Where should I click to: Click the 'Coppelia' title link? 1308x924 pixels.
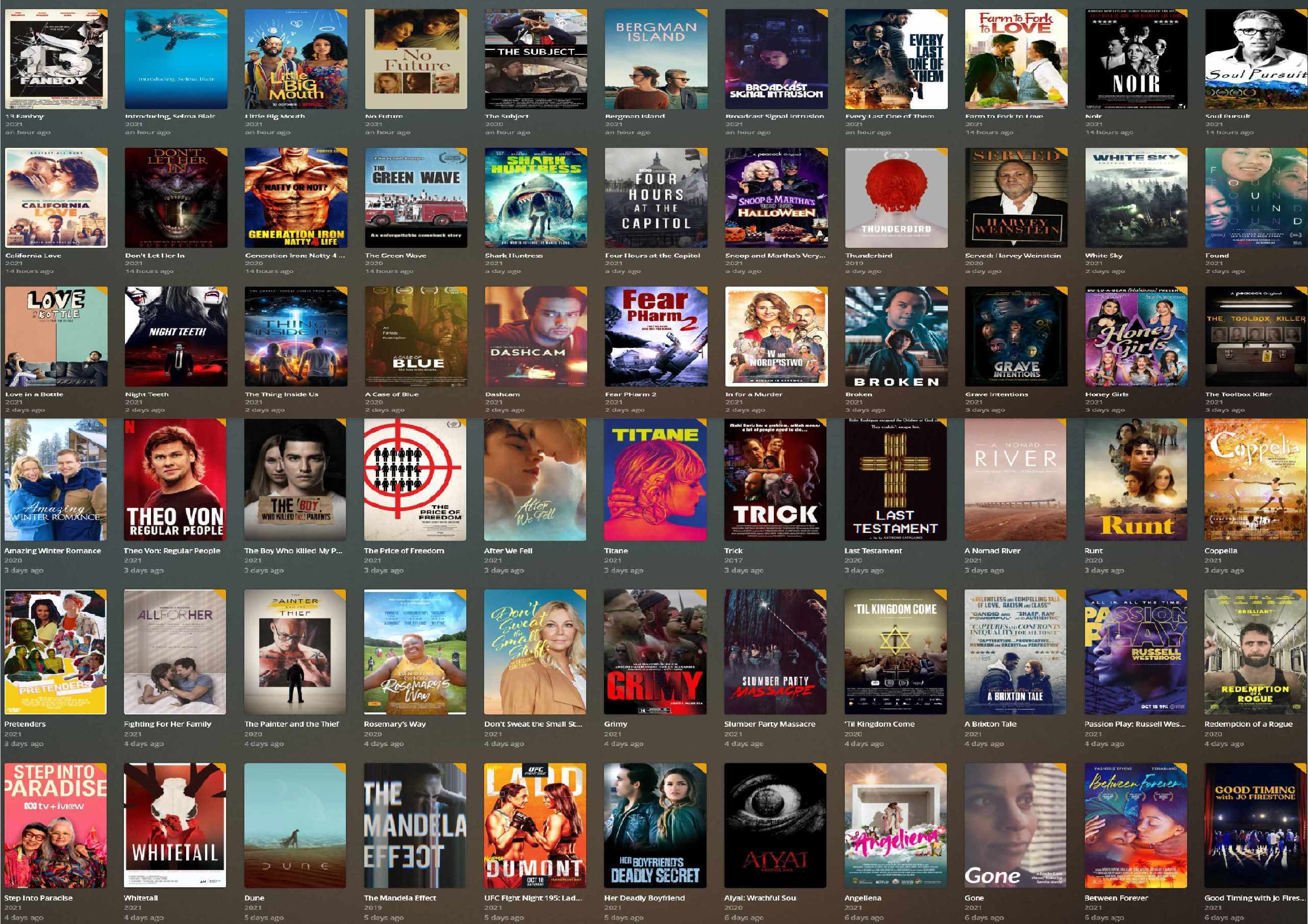[x=1220, y=551]
